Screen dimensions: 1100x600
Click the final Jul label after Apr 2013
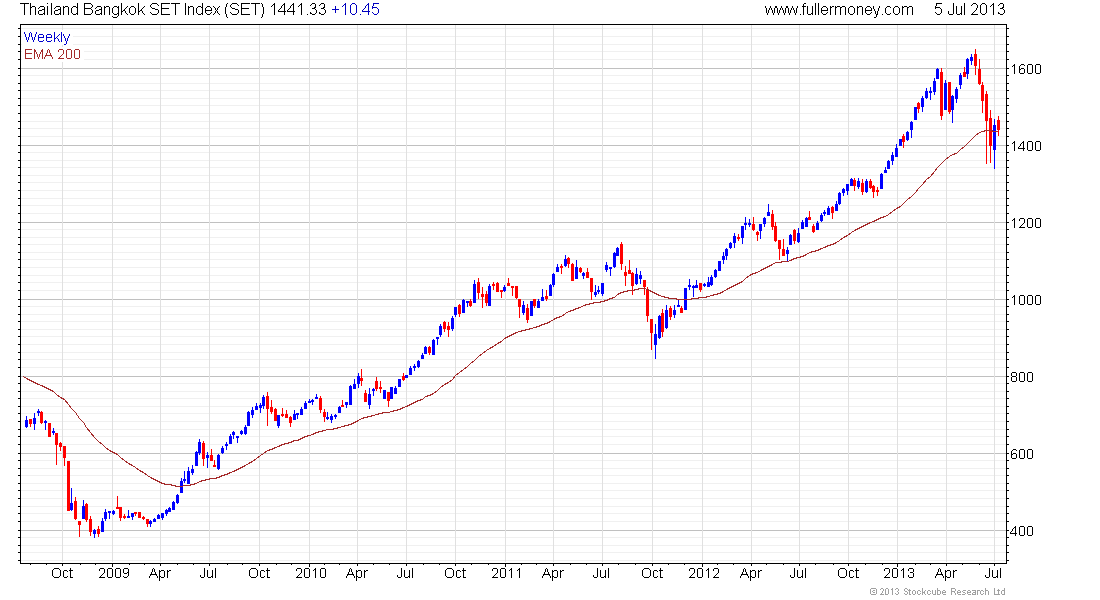coord(993,573)
